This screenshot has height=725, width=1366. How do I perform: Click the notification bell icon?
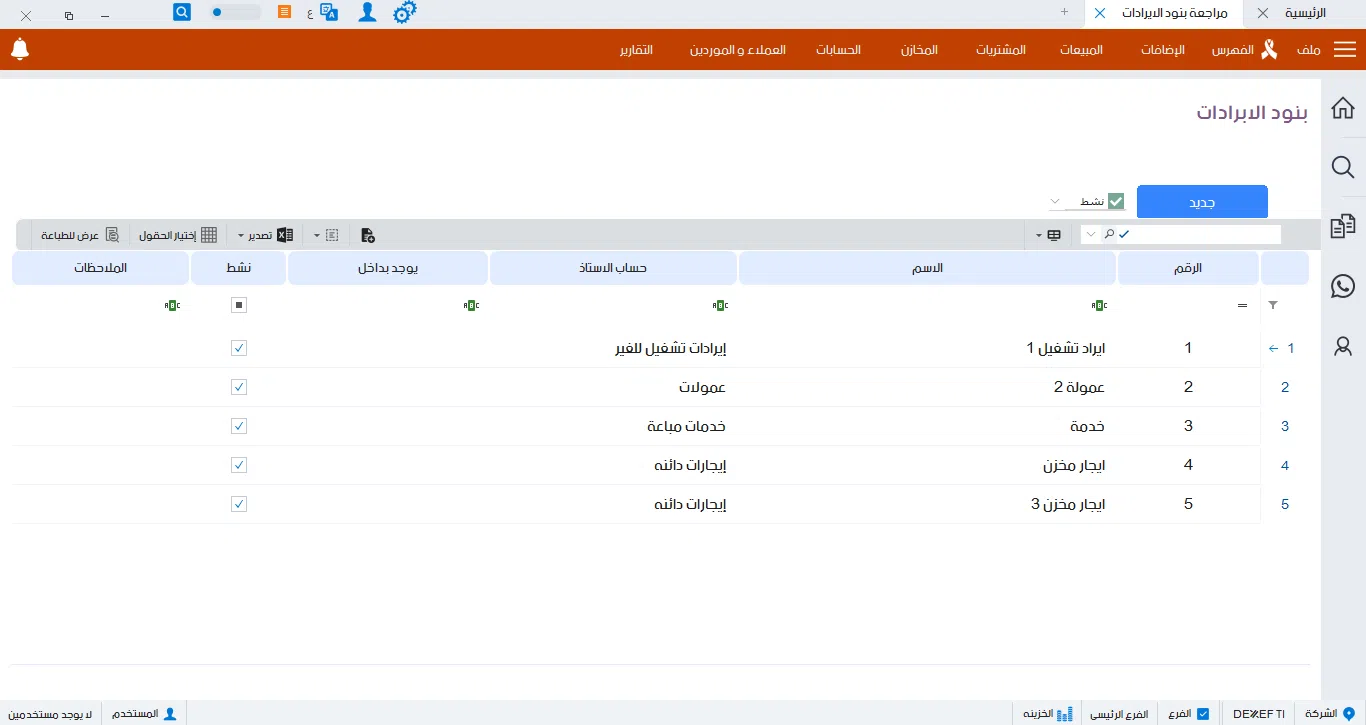[20, 49]
